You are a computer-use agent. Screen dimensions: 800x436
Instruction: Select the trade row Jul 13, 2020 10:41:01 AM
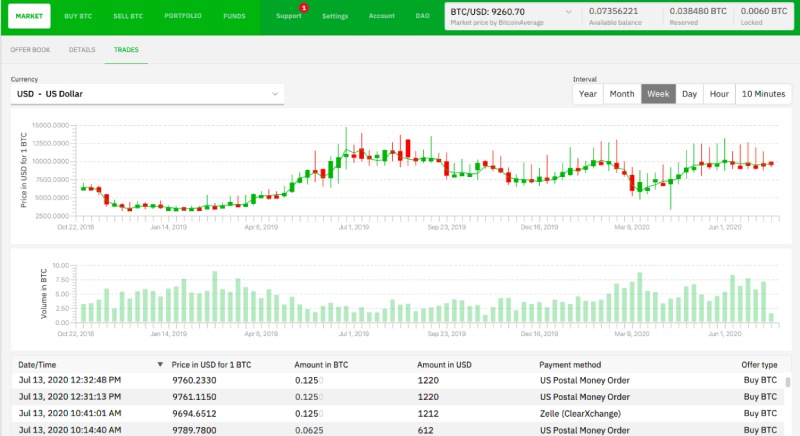click(398, 414)
